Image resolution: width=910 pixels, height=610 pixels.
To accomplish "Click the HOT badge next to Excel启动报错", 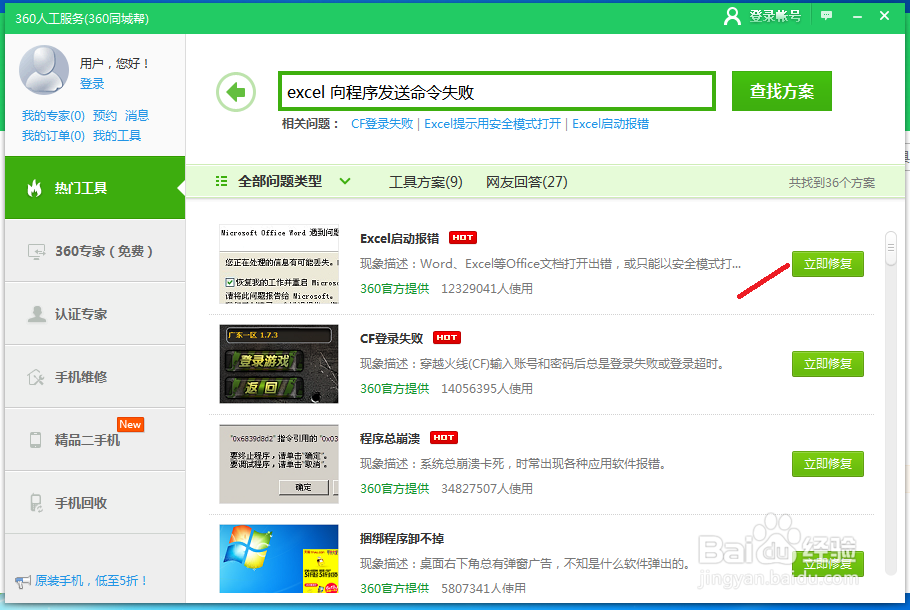I will point(463,237).
